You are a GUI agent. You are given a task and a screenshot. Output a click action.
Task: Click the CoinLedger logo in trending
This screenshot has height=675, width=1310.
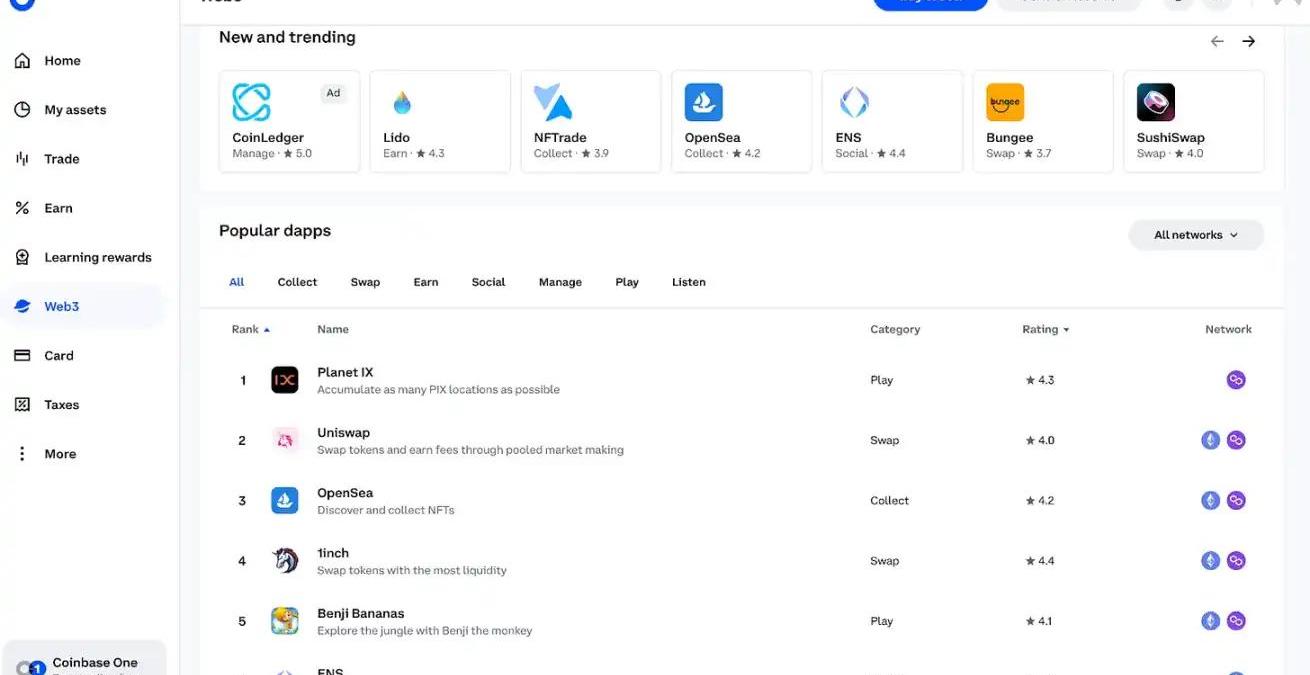251,102
